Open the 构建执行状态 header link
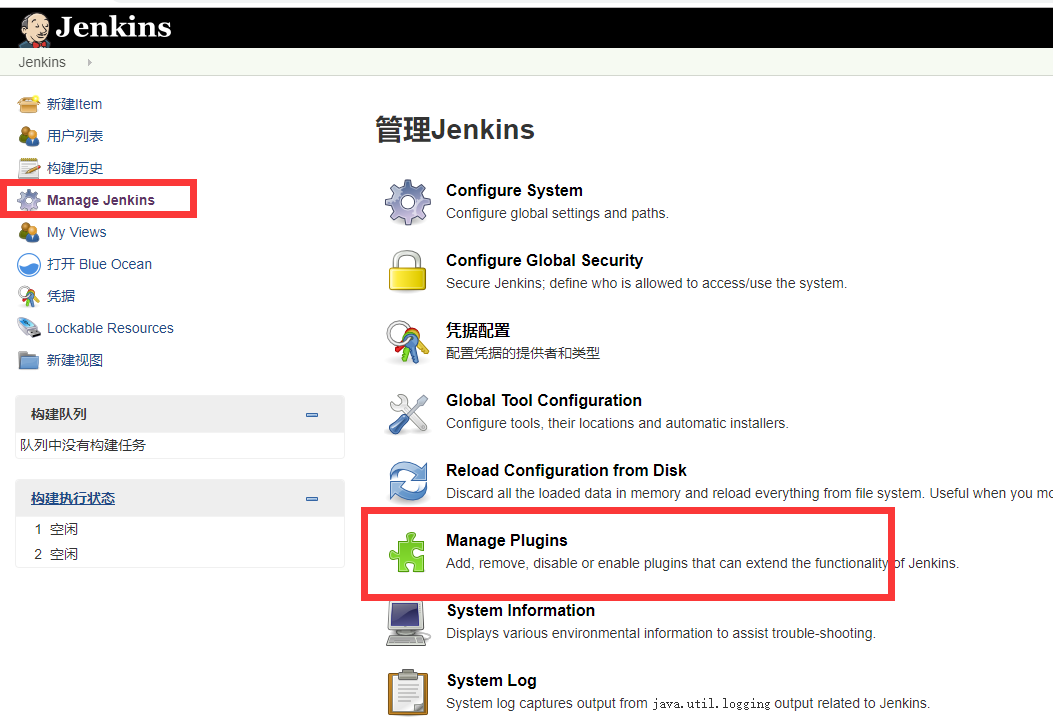 point(73,498)
